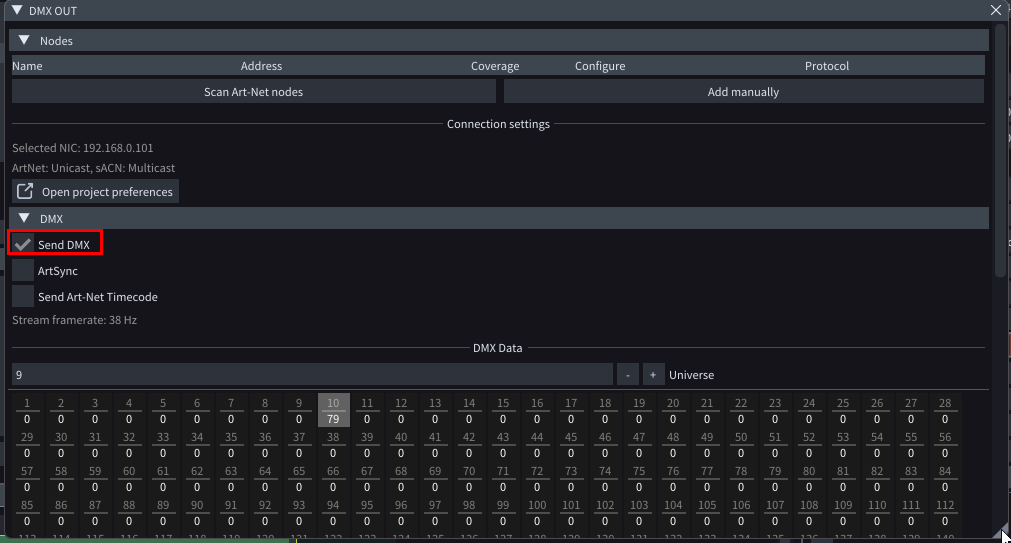Close the DMX OUT window

coord(995,10)
